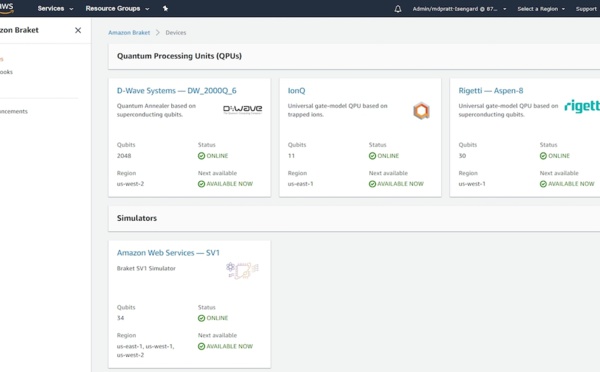Click the D-Wave logo
This screenshot has width=600, height=372.
(243, 109)
